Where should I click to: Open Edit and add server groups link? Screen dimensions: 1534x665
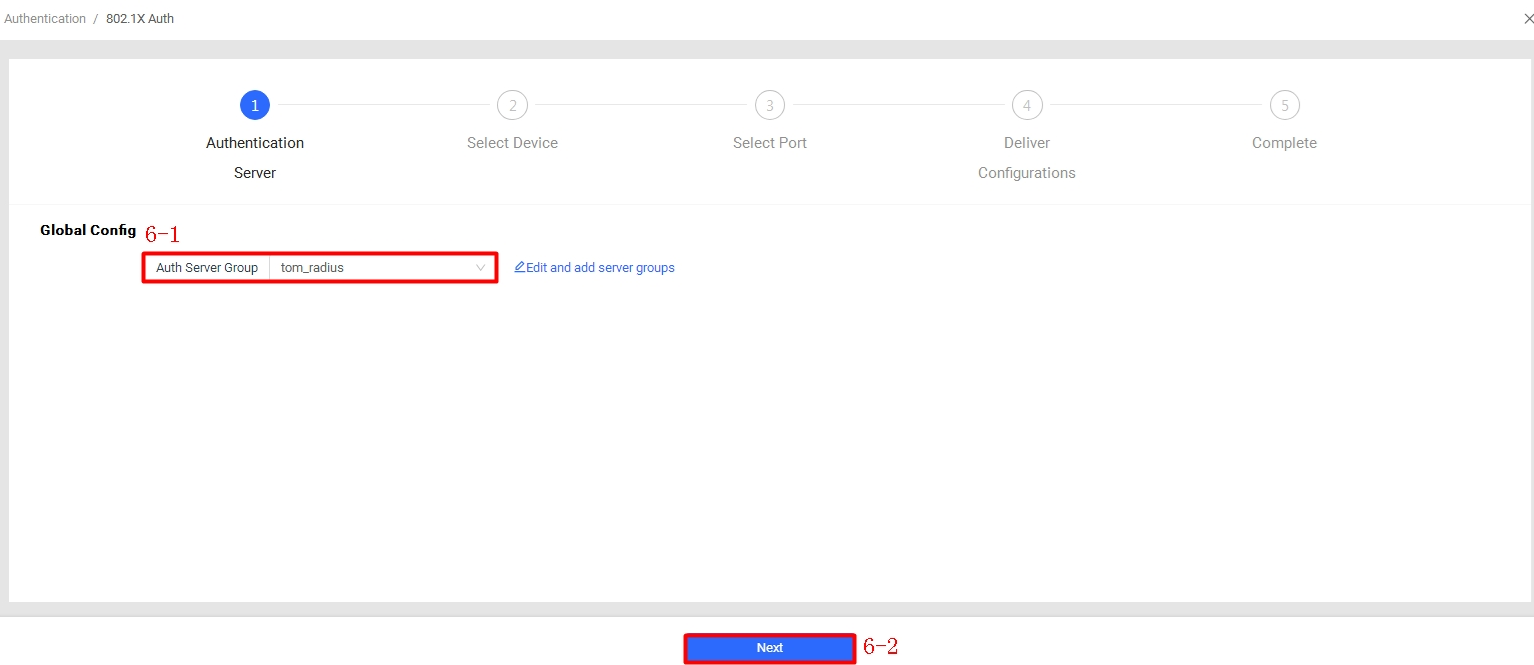pyautogui.click(x=600, y=268)
